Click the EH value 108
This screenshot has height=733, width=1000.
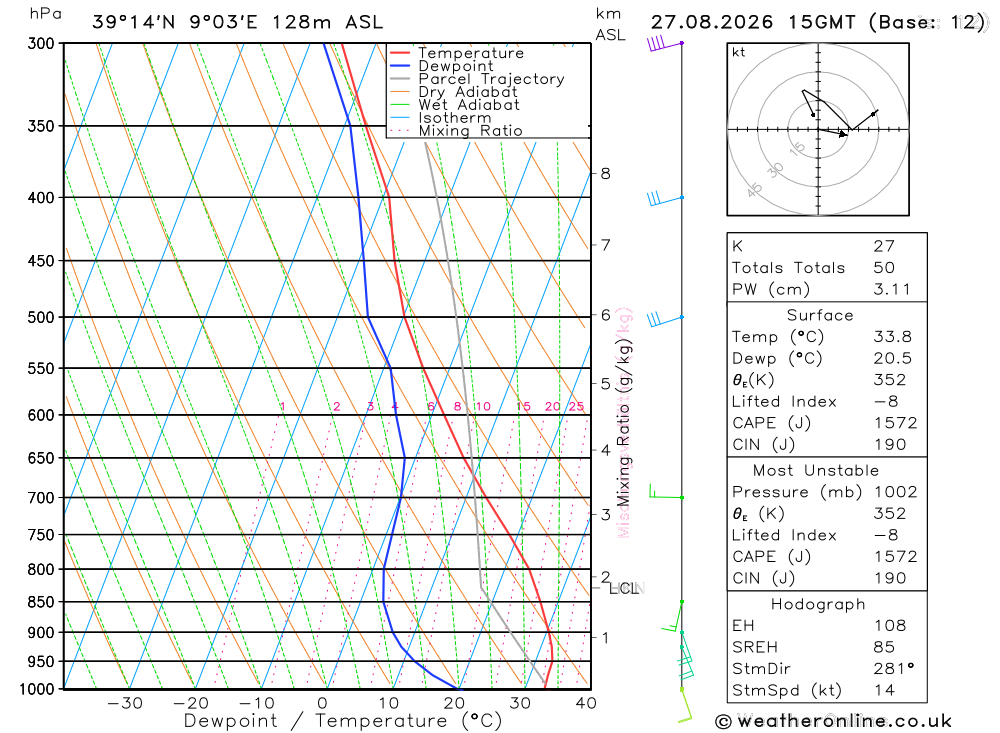pos(890,626)
